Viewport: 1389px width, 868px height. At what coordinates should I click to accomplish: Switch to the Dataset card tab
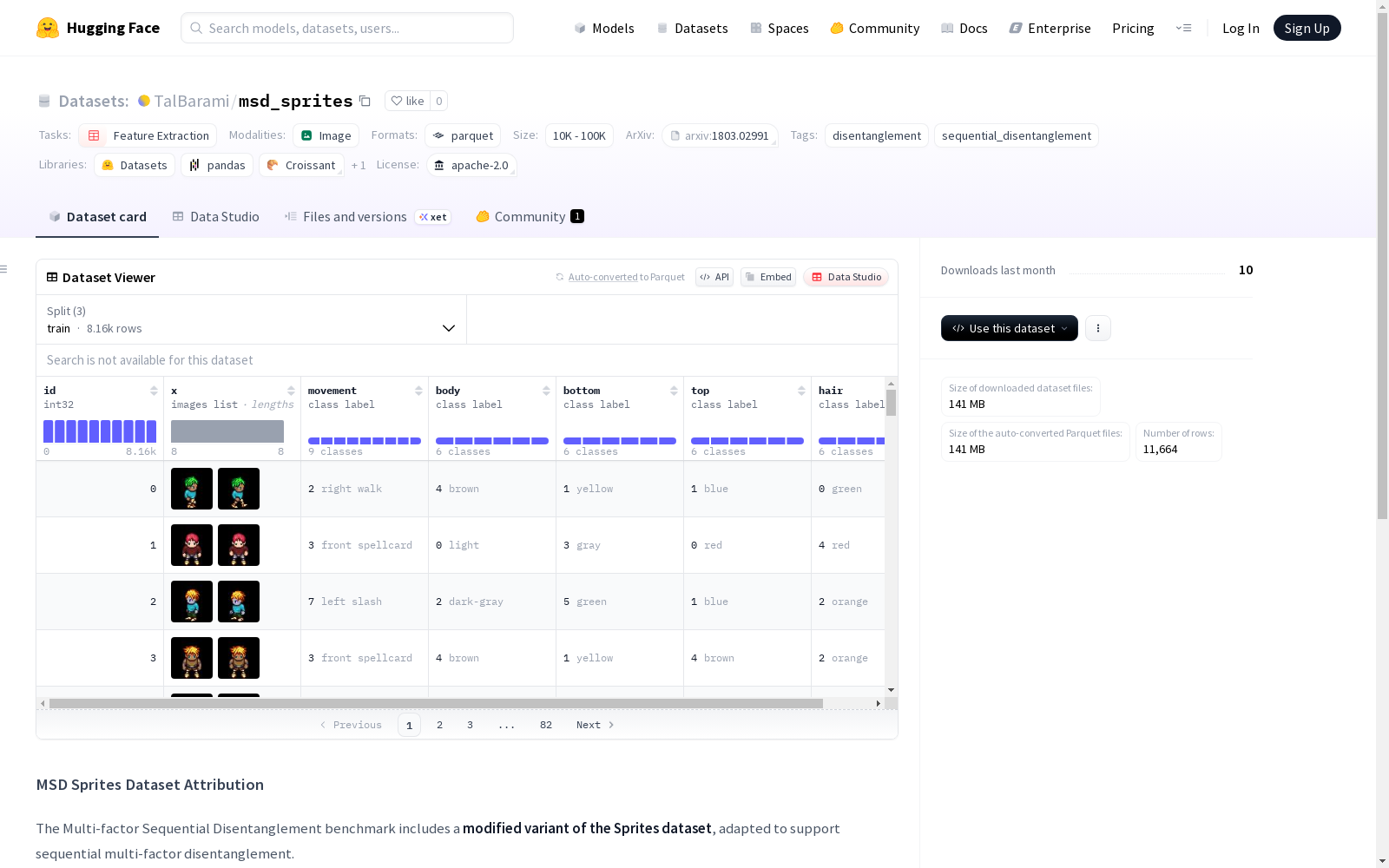[97, 217]
